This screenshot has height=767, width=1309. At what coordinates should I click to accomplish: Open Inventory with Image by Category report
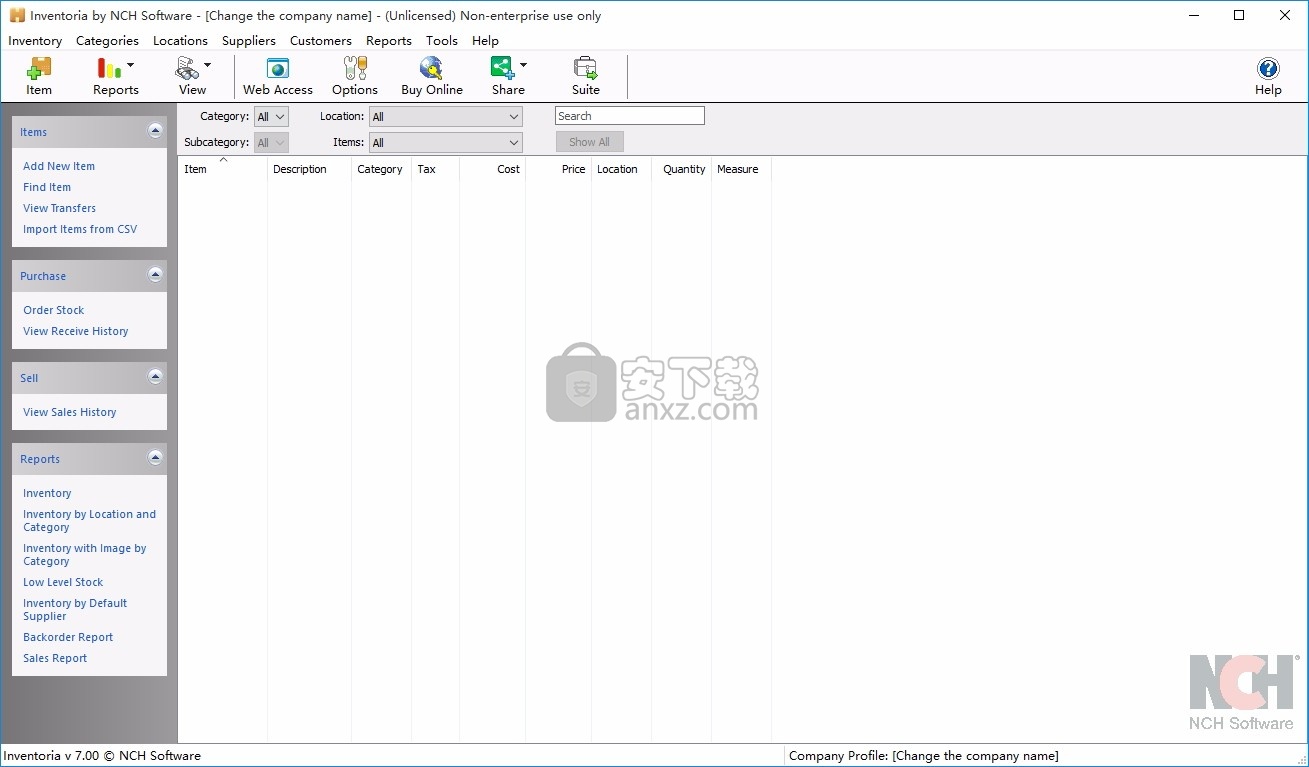coord(85,555)
